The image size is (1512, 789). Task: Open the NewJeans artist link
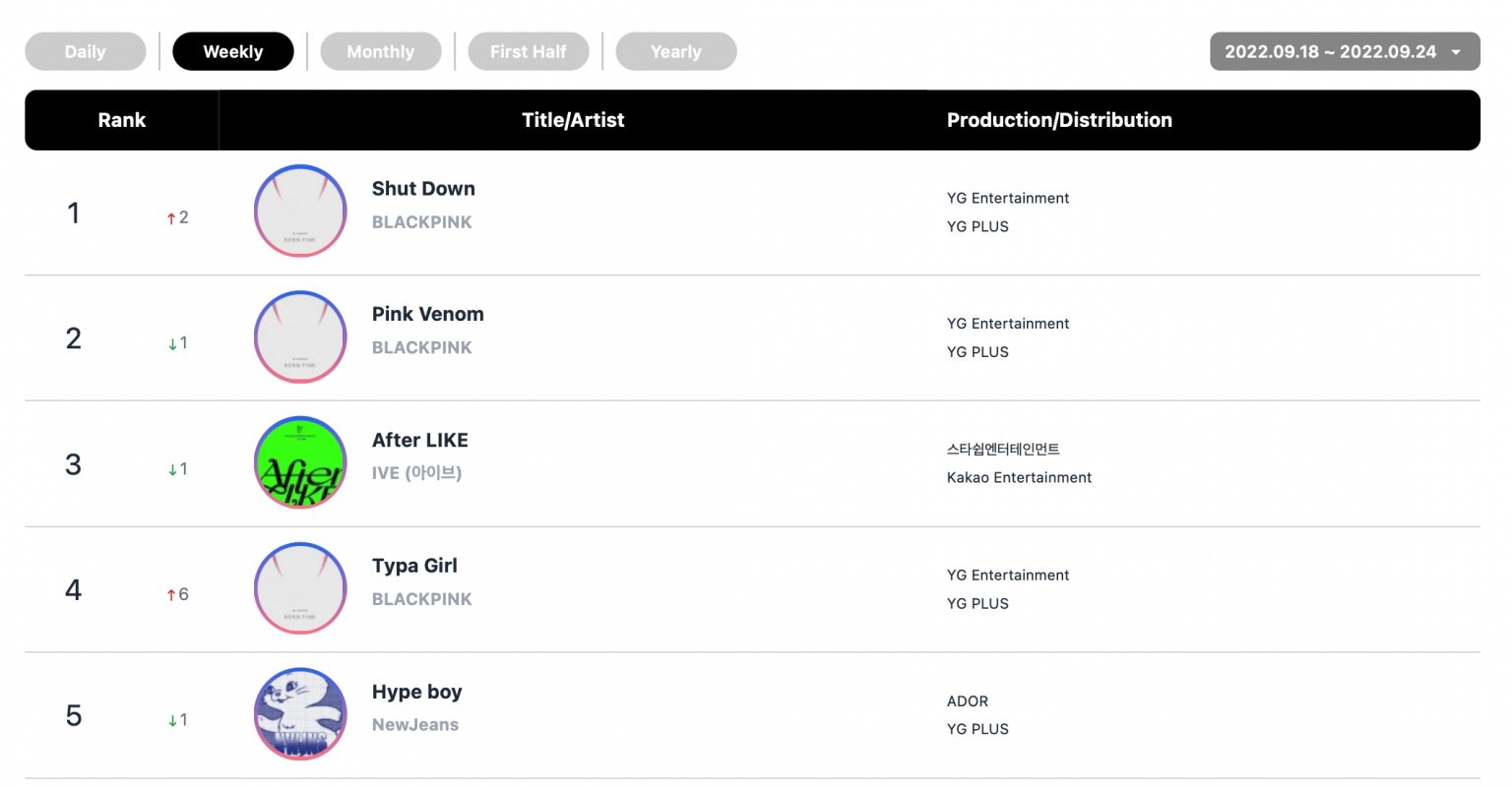click(x=415, y=725)
